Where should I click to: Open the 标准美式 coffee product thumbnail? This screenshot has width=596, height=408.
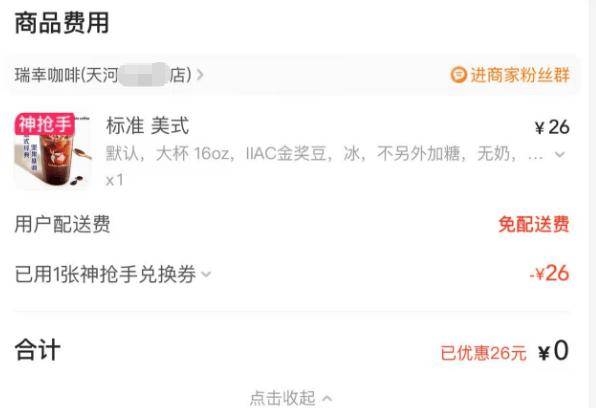tap(53, 150)
